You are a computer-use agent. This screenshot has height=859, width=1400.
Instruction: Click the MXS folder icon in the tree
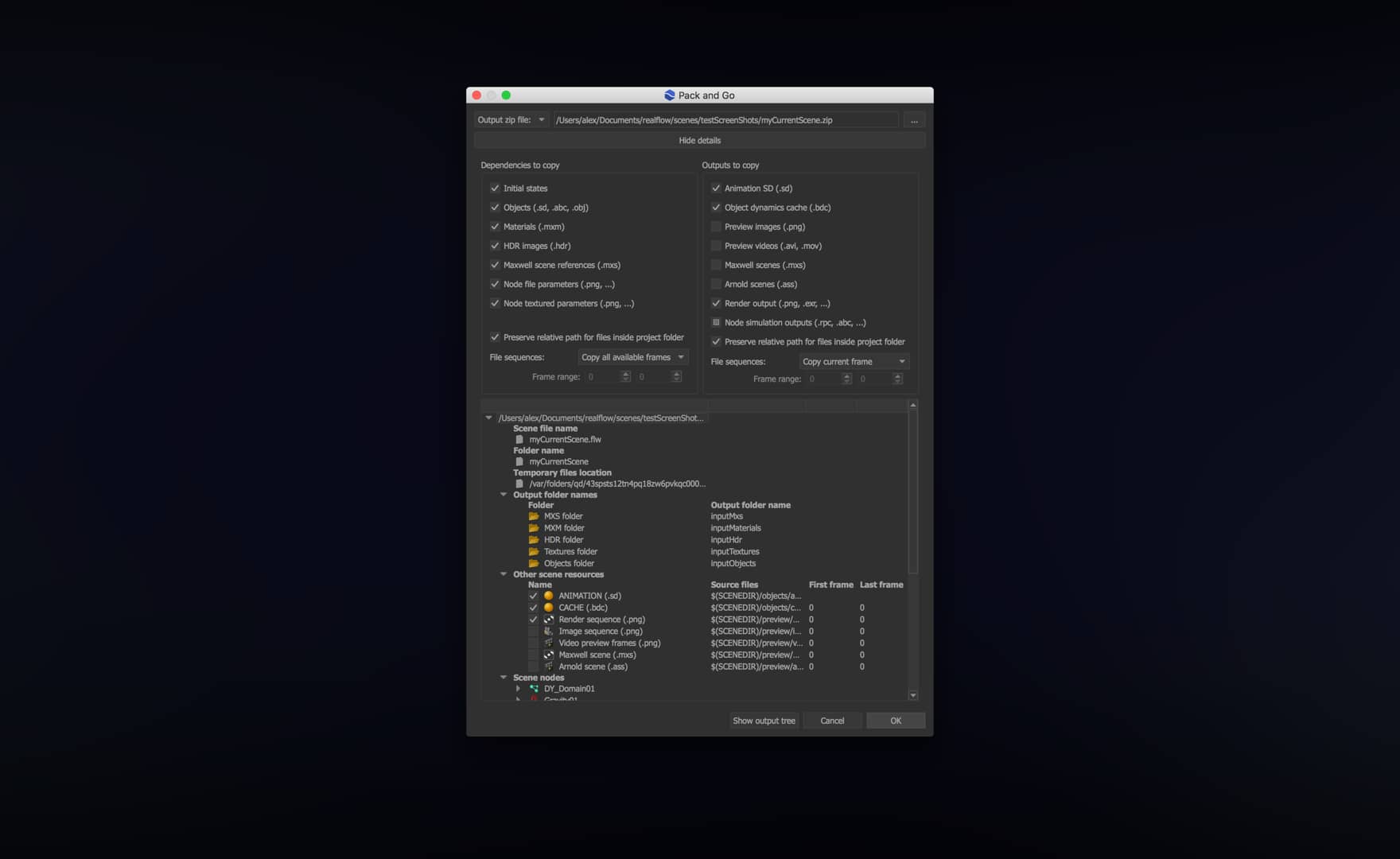pyautogui.click(x=535, y=515)
